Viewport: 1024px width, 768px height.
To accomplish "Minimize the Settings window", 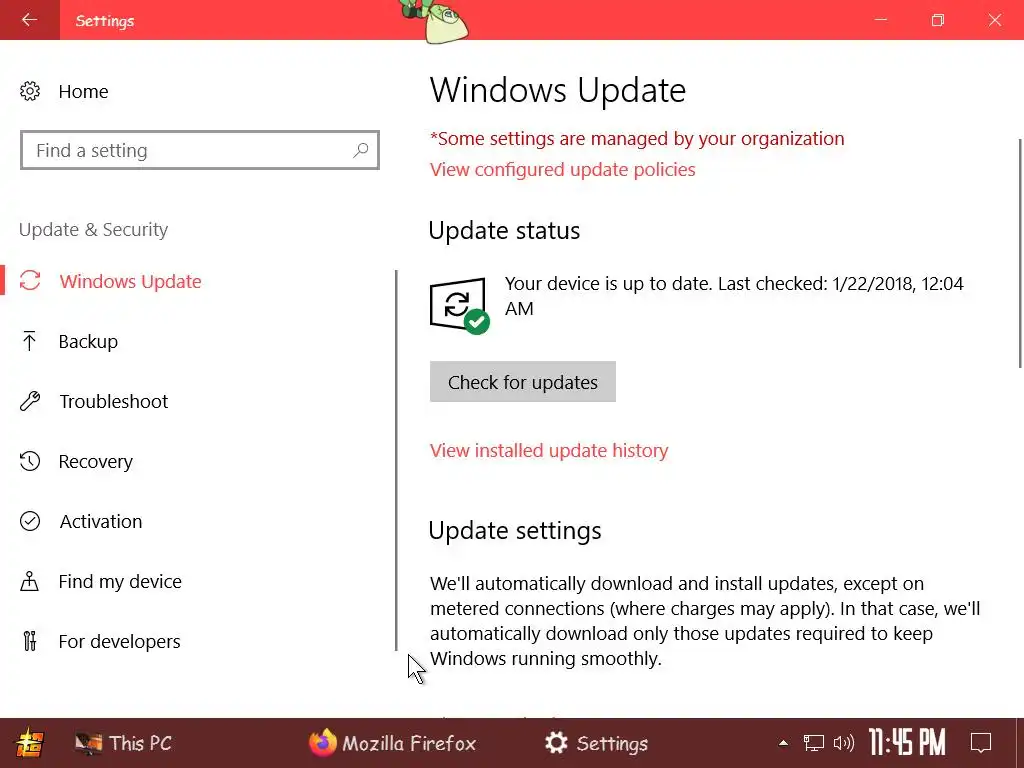I will point(881,20).
